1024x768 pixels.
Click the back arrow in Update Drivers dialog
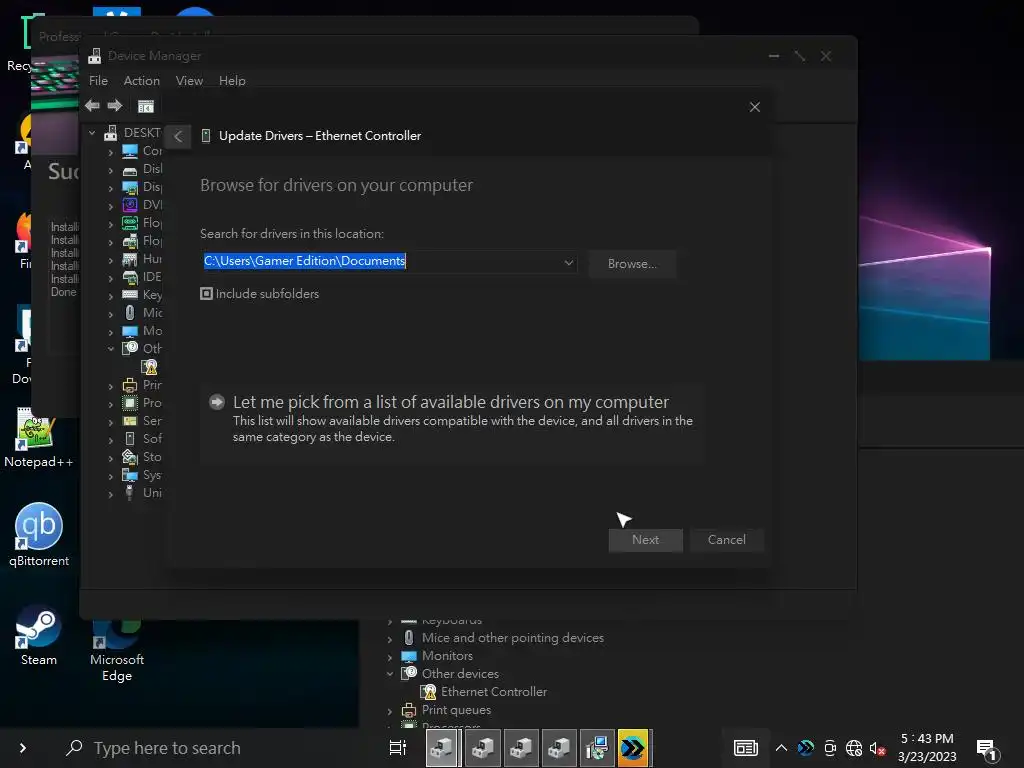[178, 136]
